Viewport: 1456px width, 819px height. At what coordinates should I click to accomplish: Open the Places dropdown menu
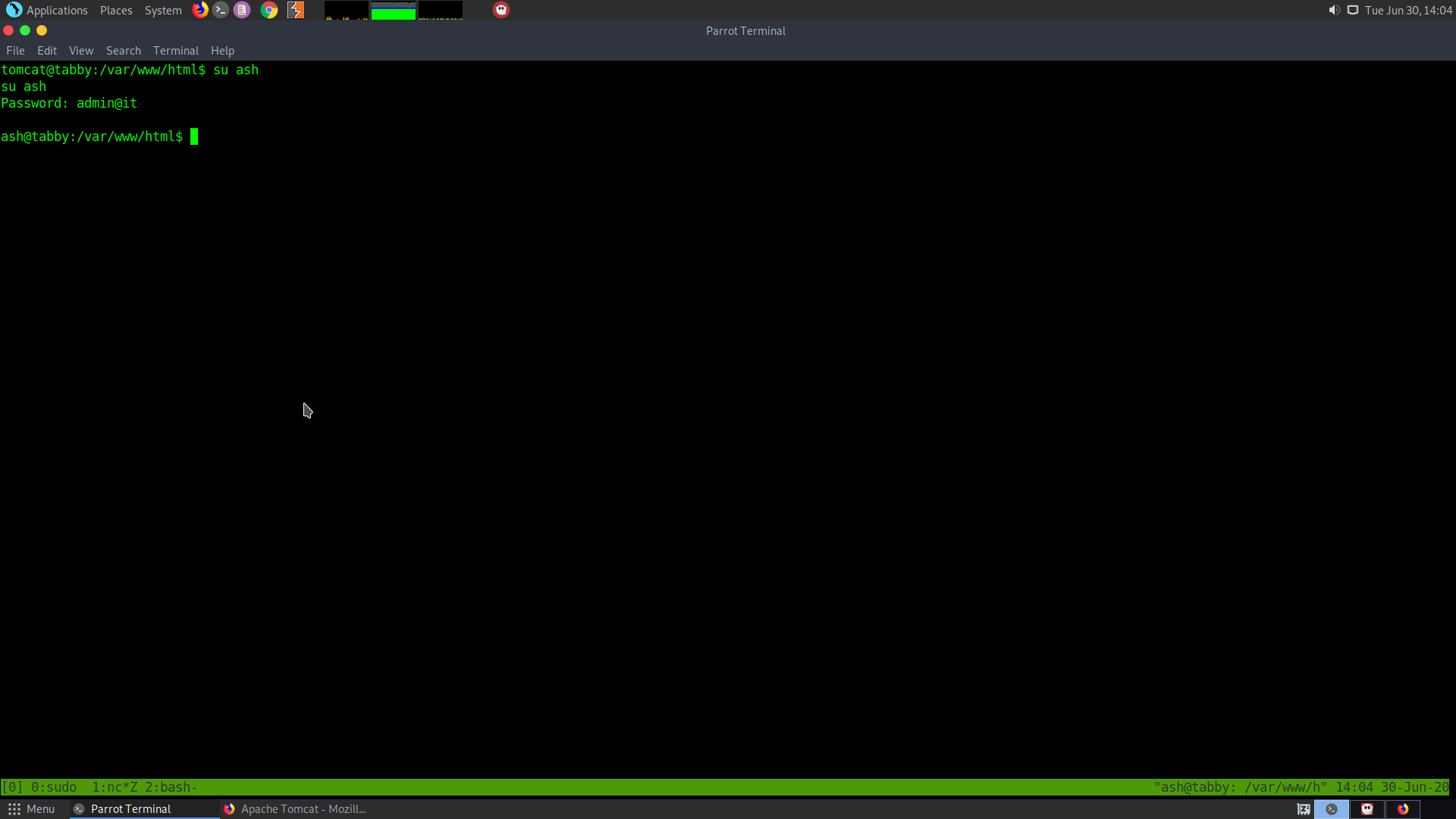(x=116, y=10)
